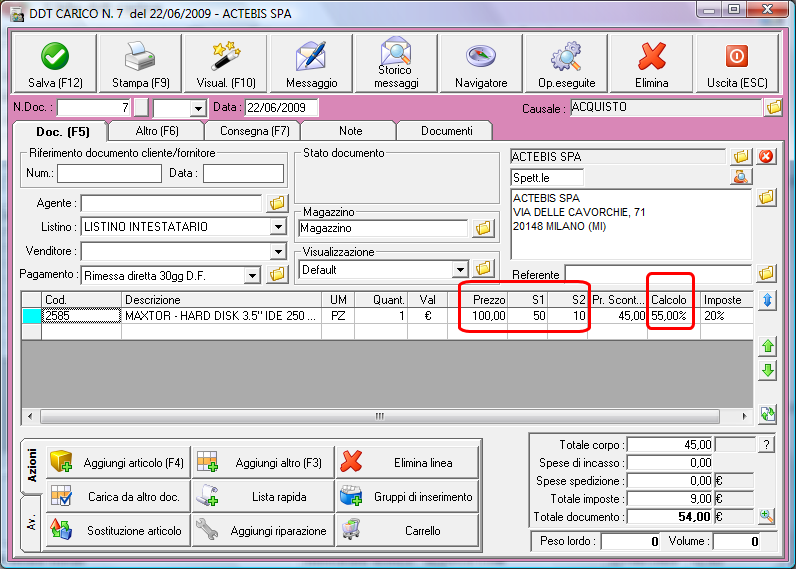Click the green down arrow beside the grid

coord(768,371)
